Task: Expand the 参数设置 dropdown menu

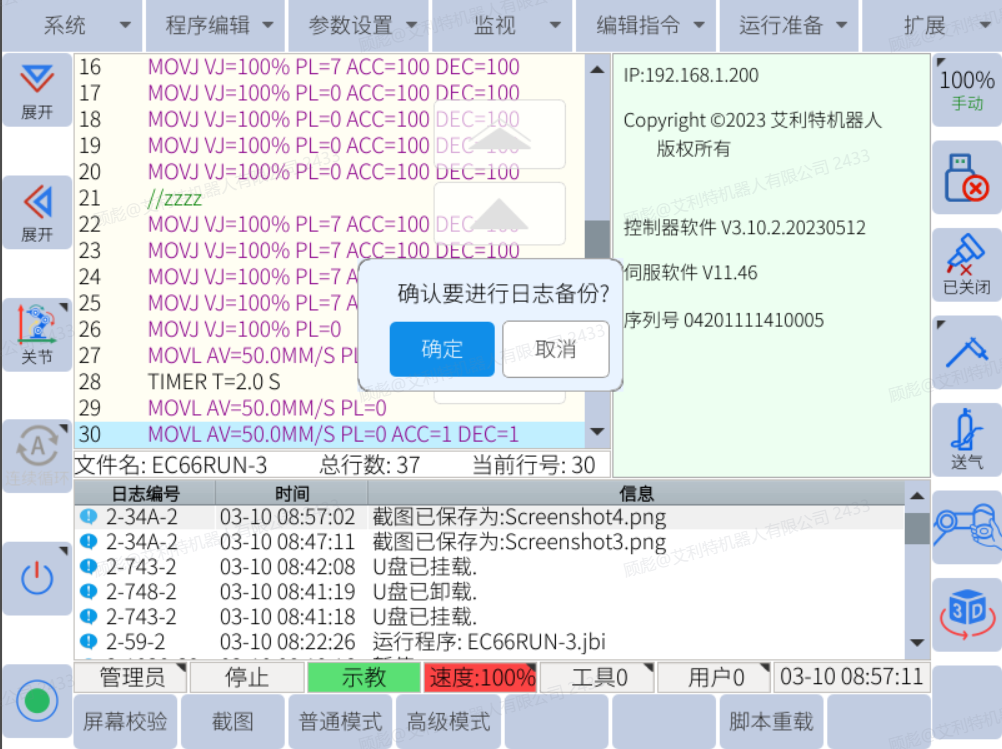Action: [x=360, y=26]
